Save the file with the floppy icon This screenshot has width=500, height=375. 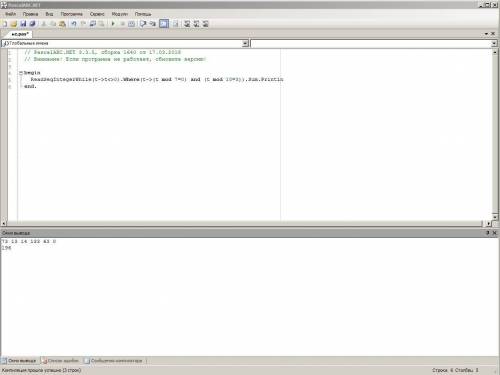pos(23,24)
